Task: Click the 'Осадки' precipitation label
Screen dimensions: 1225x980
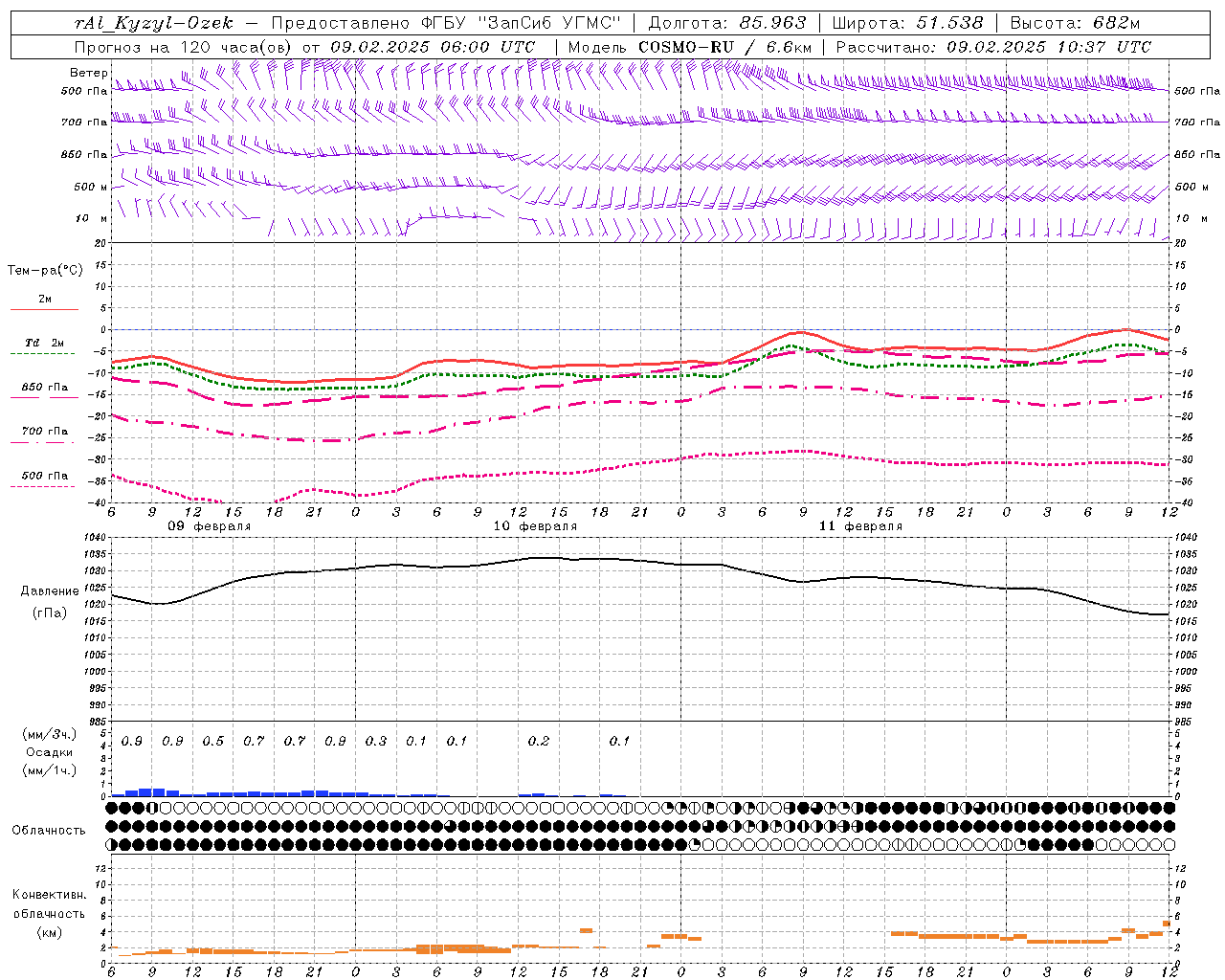Action: point(49,752)
